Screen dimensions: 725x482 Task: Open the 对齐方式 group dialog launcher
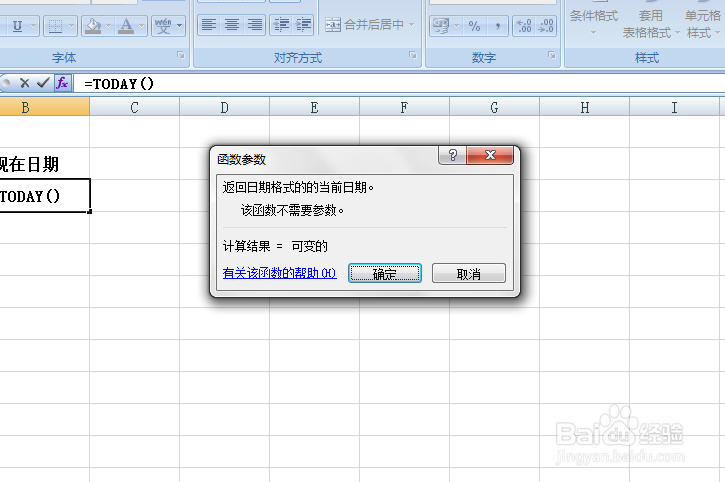(x=412, y=56)
